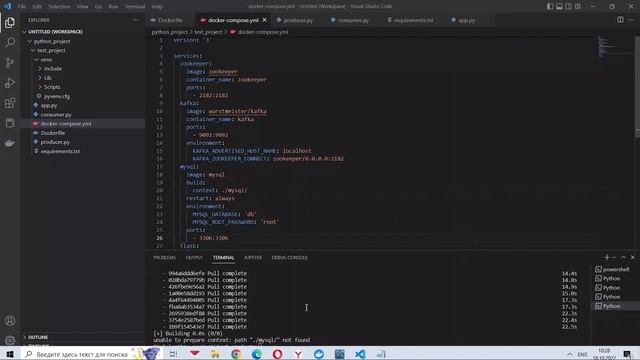Open the Source Control view

pos(10,62)
